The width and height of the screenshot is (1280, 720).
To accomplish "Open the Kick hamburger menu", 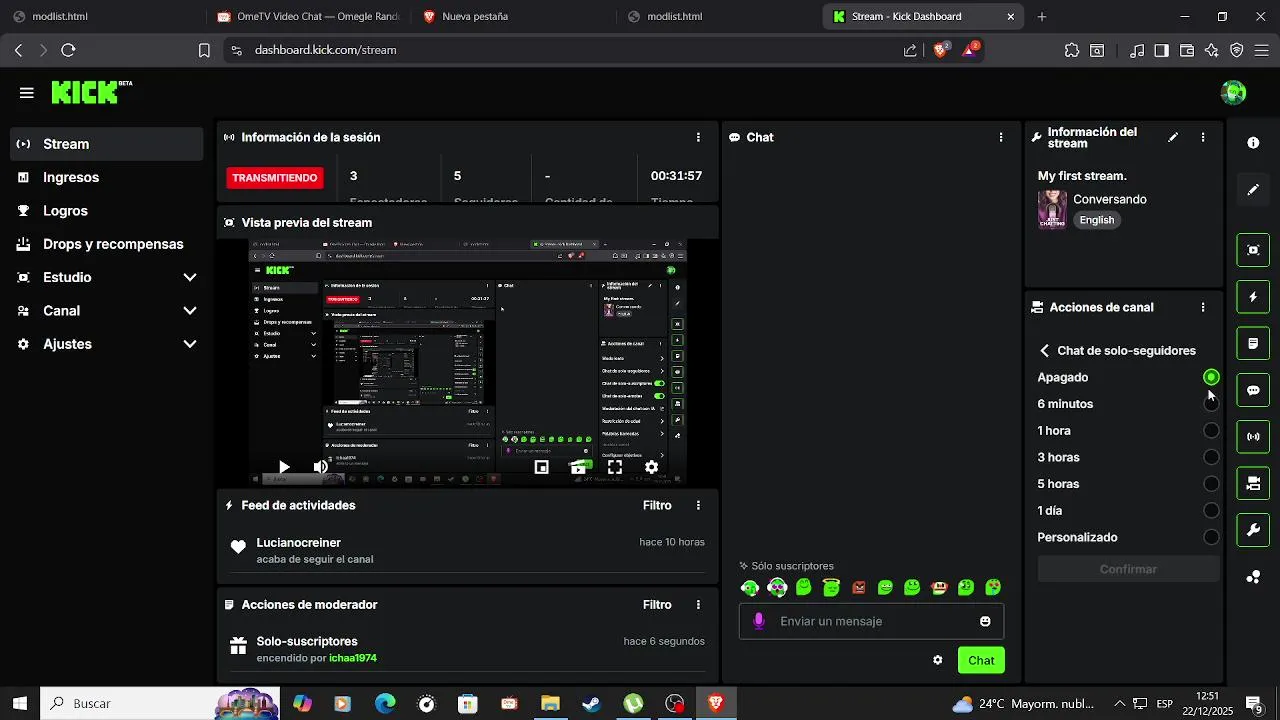I will [x=27, y=93].
